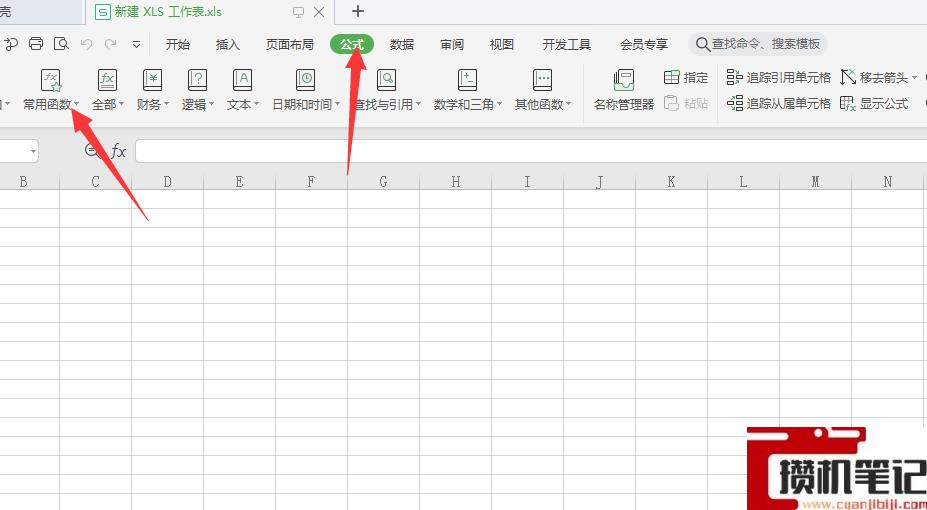The width and height of the screenshot is (927, 510).
Task: Switch to the 数据 tab
Action: [x=402, y=44]
